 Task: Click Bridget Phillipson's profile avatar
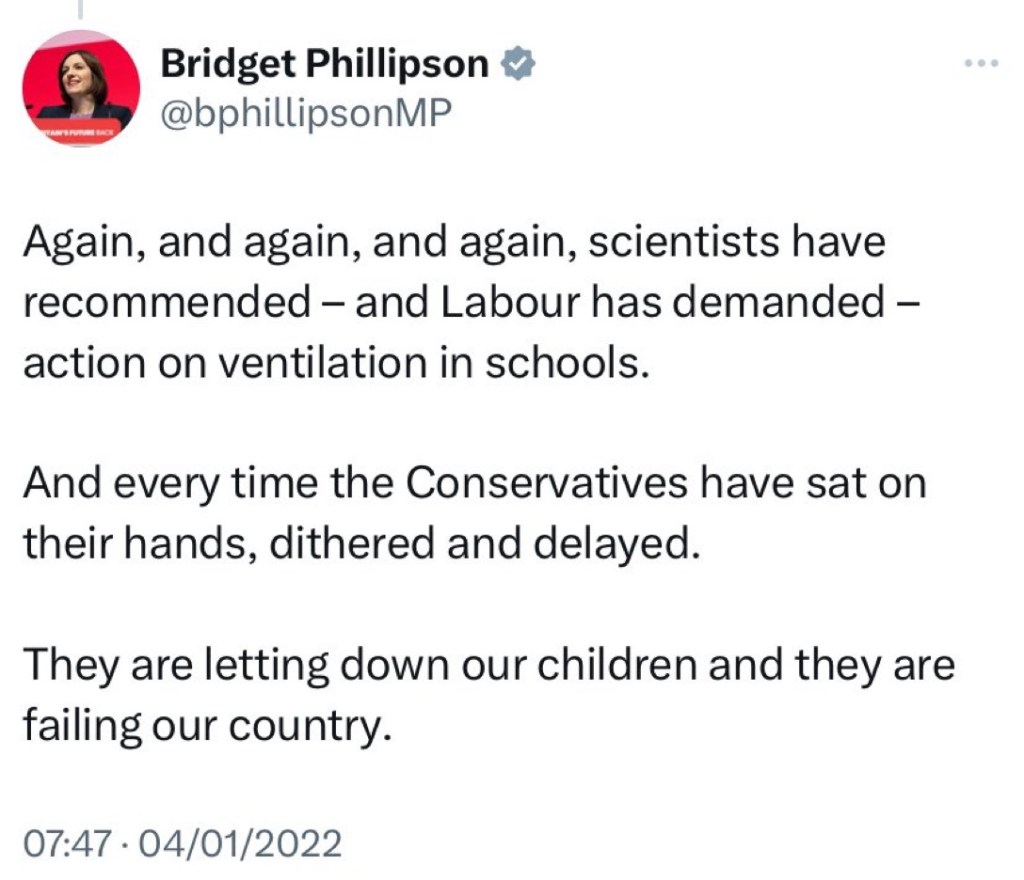click(81, 89)
